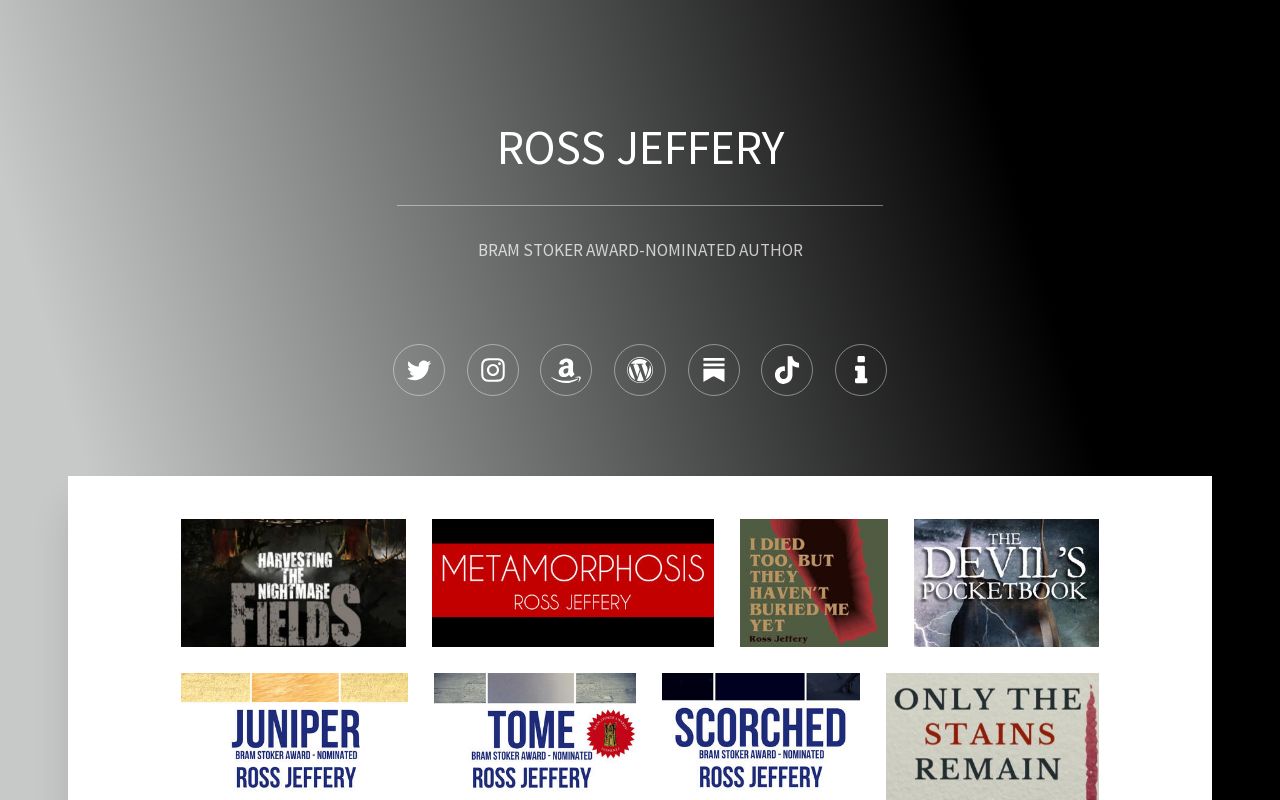Click the ROSS JEFFERY page heading
The width and height of the screenshot is (1280, 800).
pyautogui.click(x=640, y=148)
